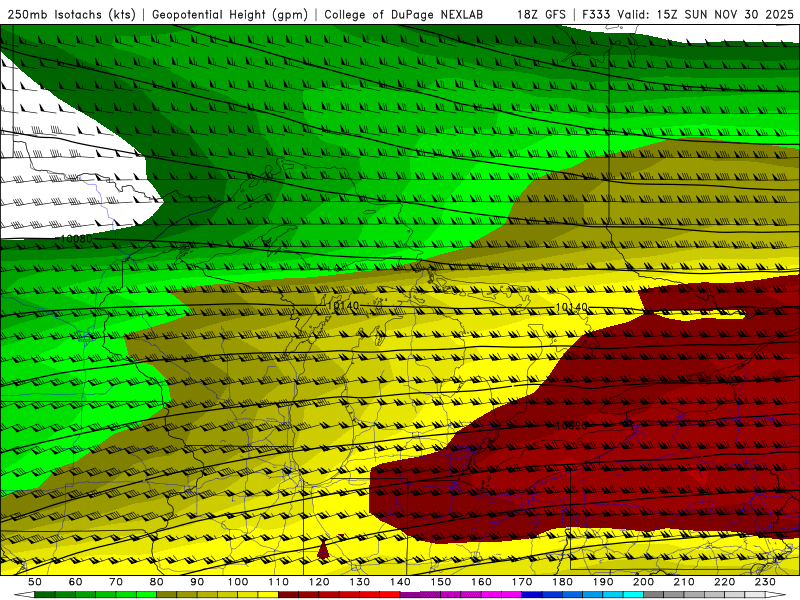
Task: Click the 170 value on the color scale
Action: point(522,582)
